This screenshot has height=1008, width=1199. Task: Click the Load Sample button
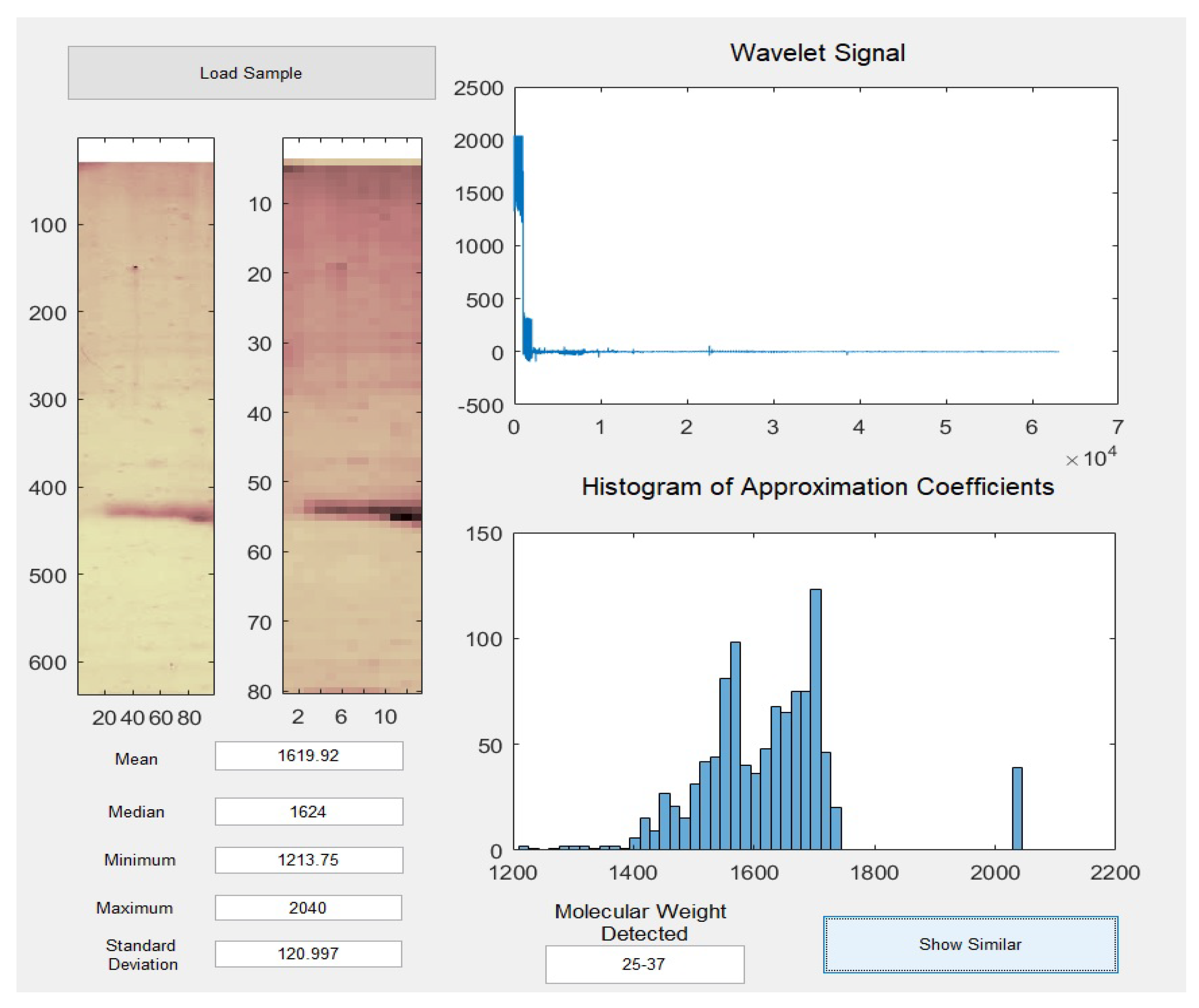point(252,73)
